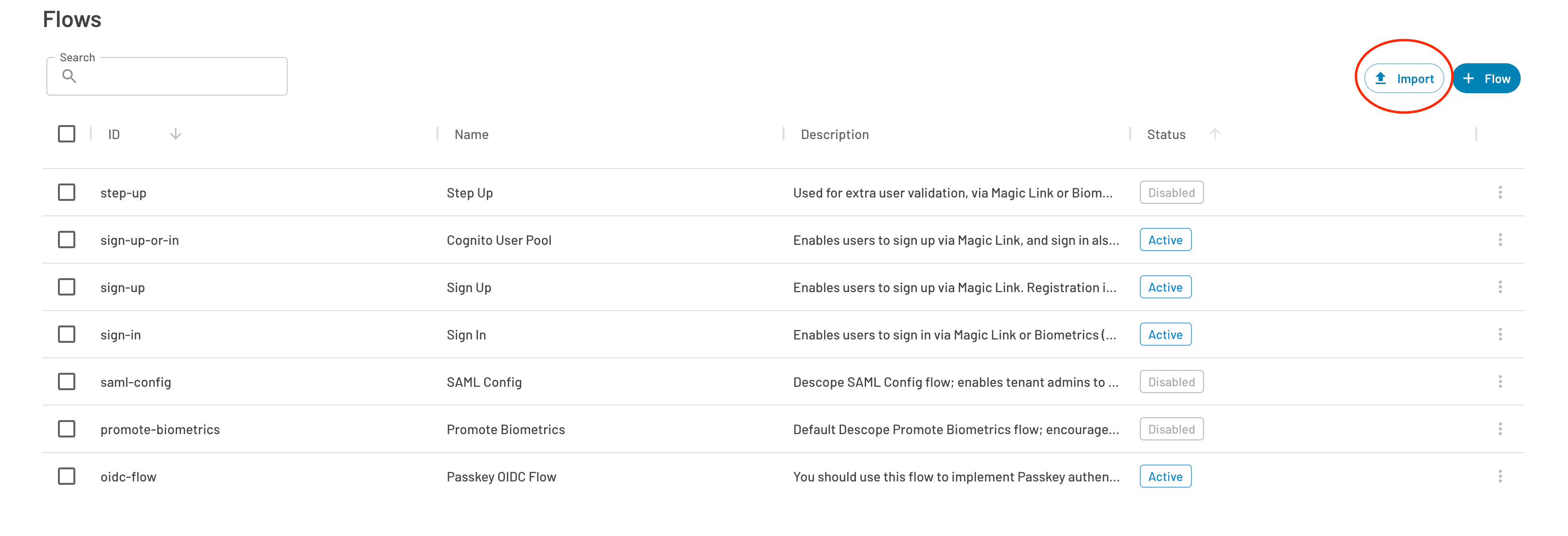The width and height of the screenshot is (1568, 536).
Task: Open the kebab menu for the sign-up row
Action: click(1501, 287)
